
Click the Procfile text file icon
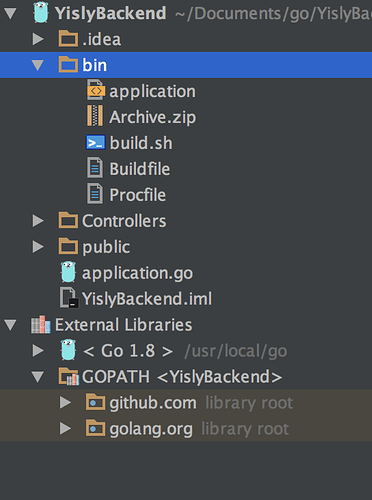point(95,193)
